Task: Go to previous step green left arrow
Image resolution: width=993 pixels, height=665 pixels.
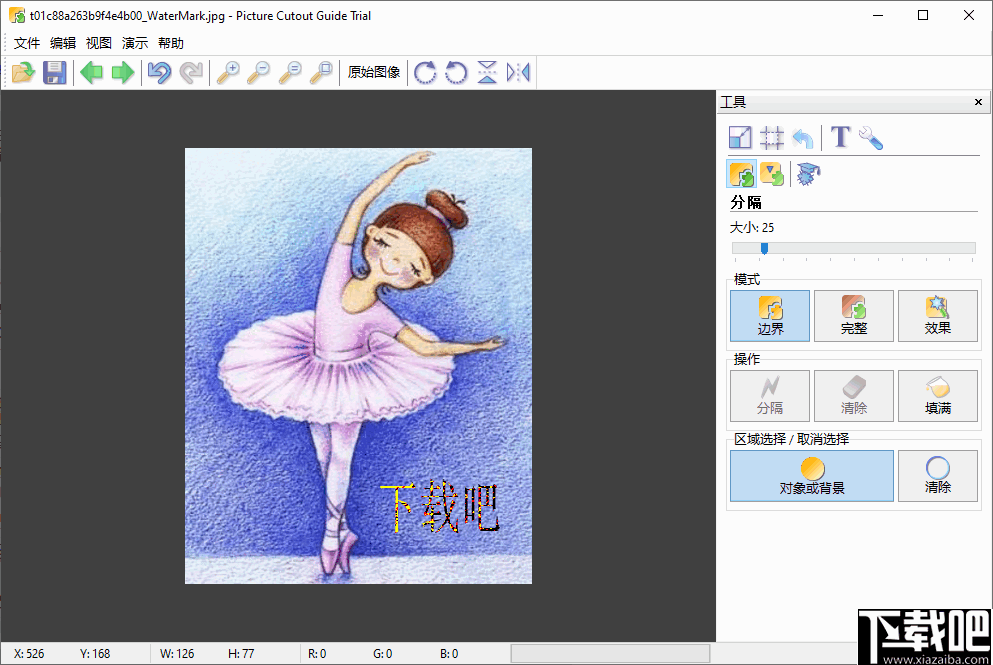Action: 92,72
